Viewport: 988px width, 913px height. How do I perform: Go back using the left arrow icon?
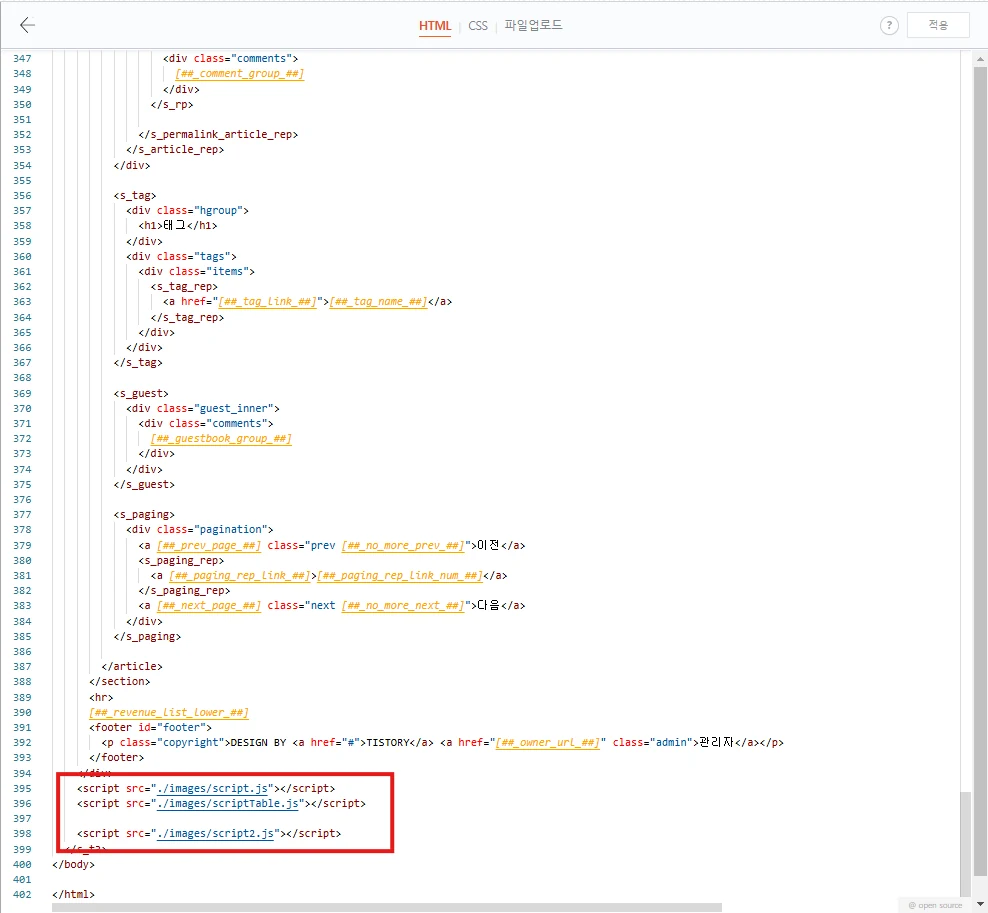[27, 25]
